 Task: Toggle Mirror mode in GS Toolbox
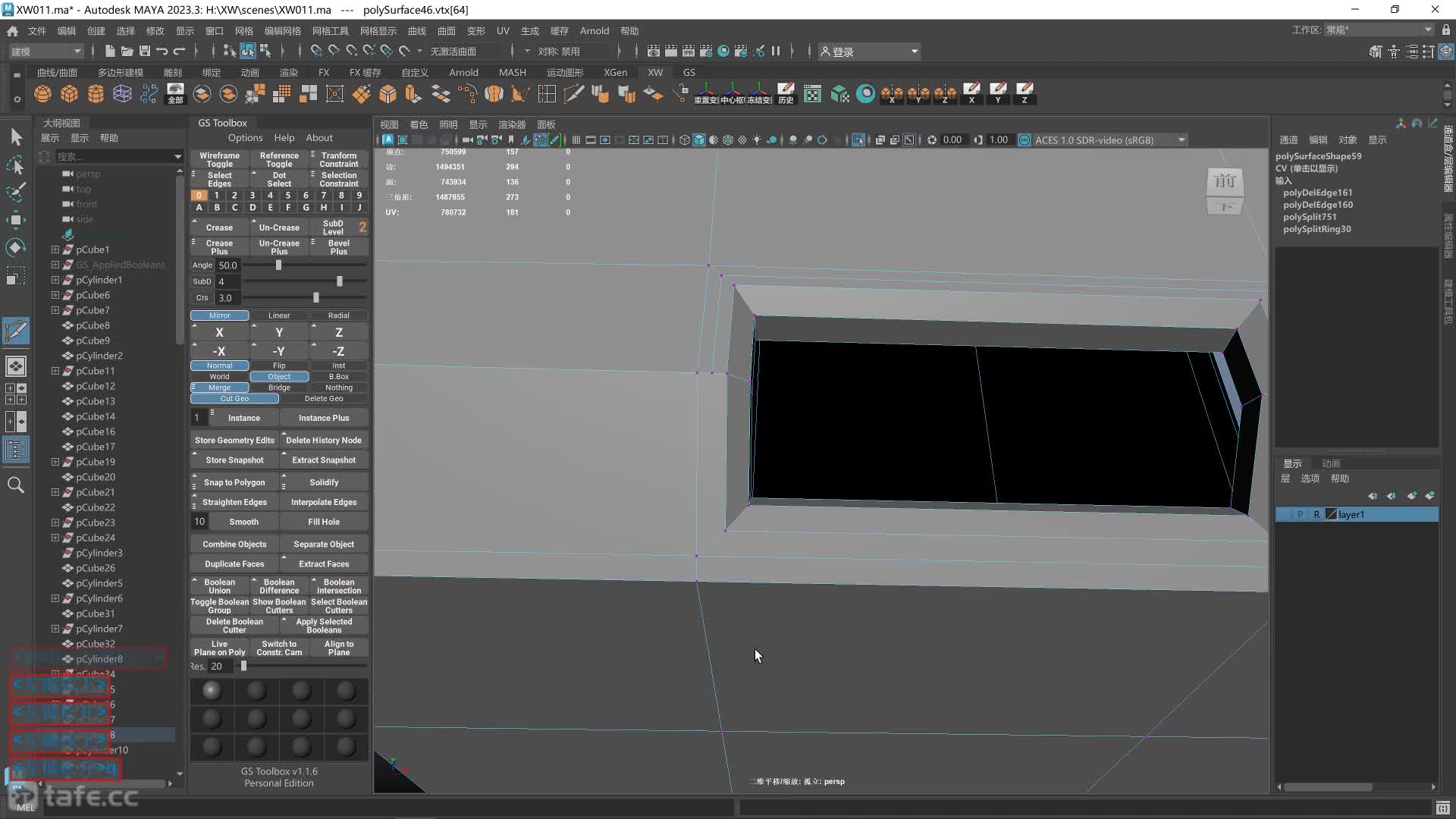[219, 315]
